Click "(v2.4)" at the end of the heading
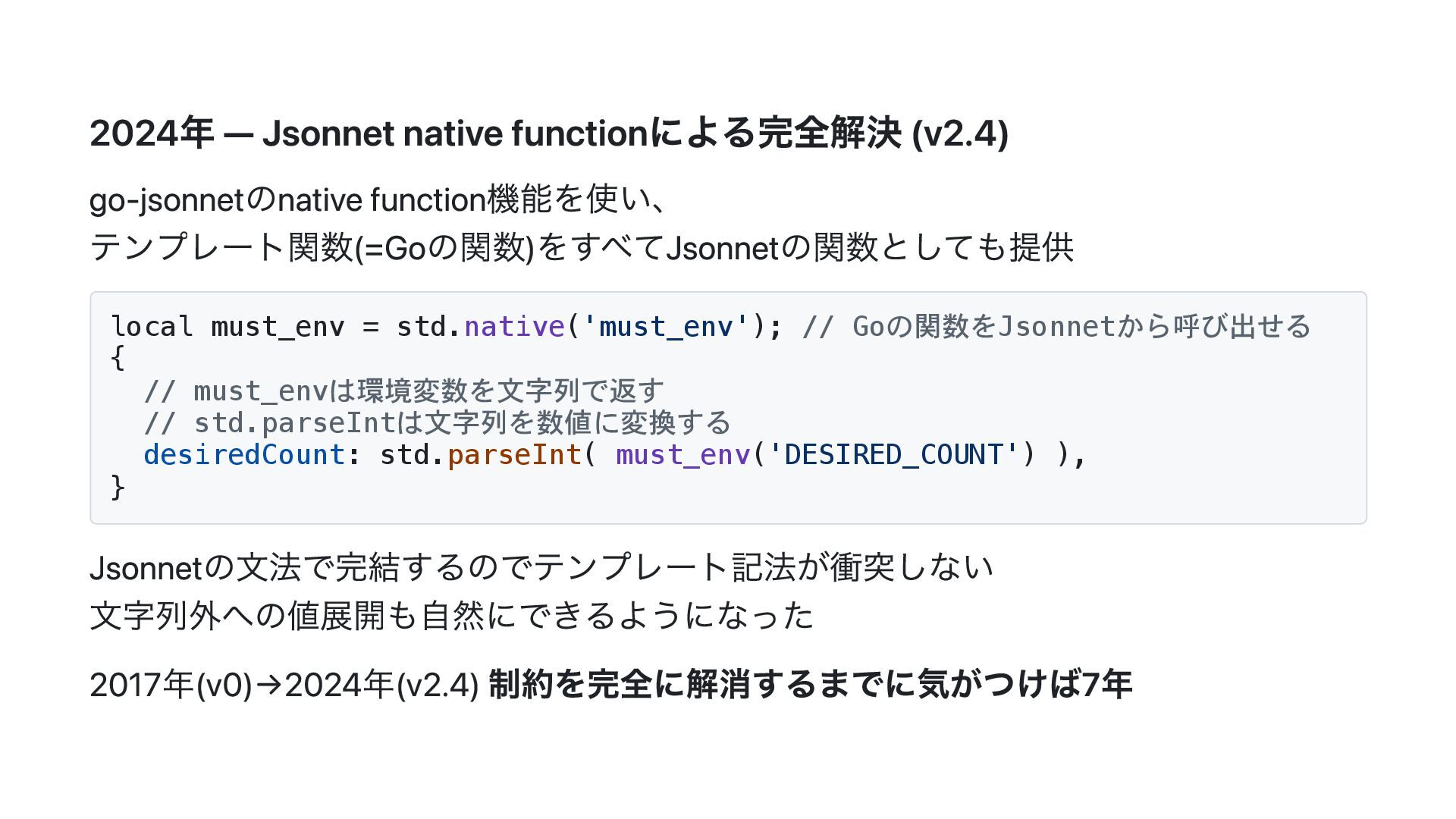 [x=959, y=133]
